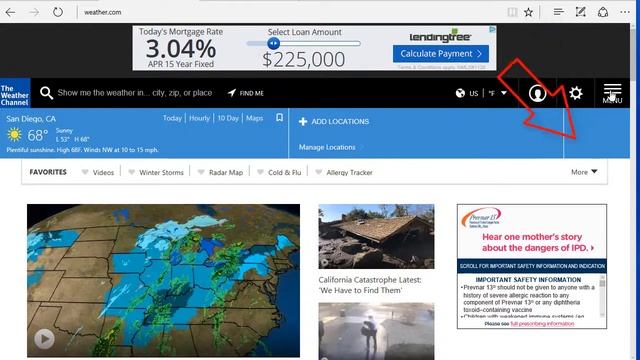Click the browser forward arrow
This screenshot has width=640, height=360.
(34, 12)
